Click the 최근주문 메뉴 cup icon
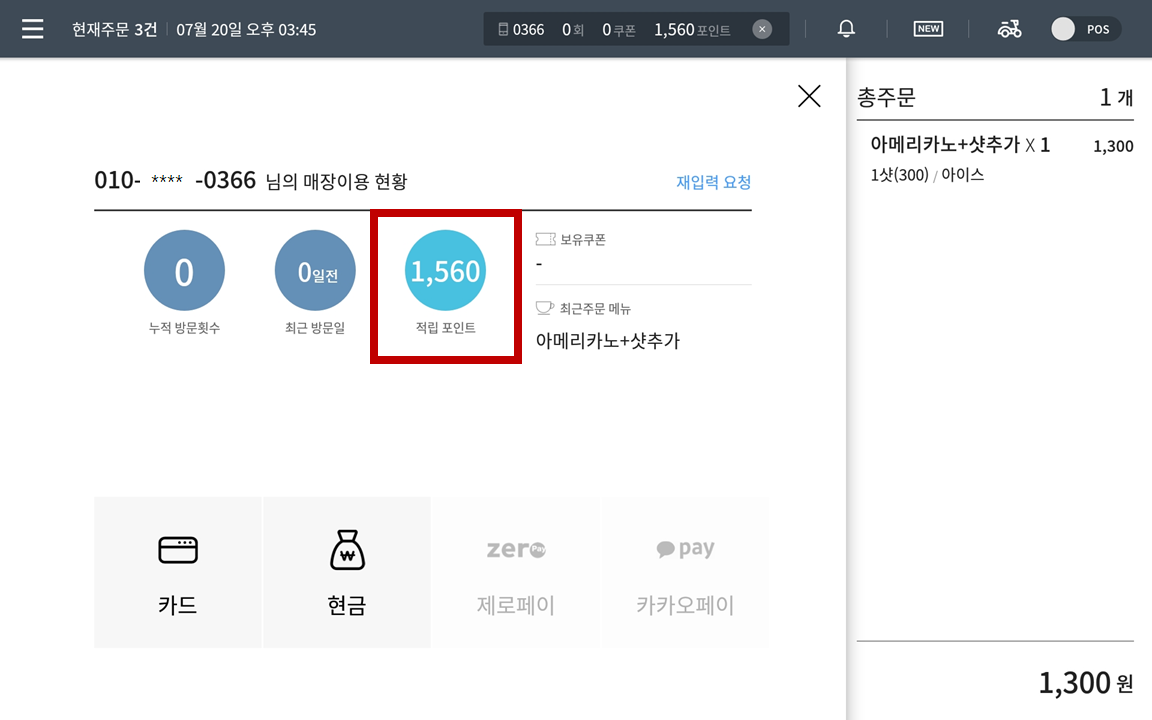The height and width of the screenshot is (720, 1152). [544, 308]
